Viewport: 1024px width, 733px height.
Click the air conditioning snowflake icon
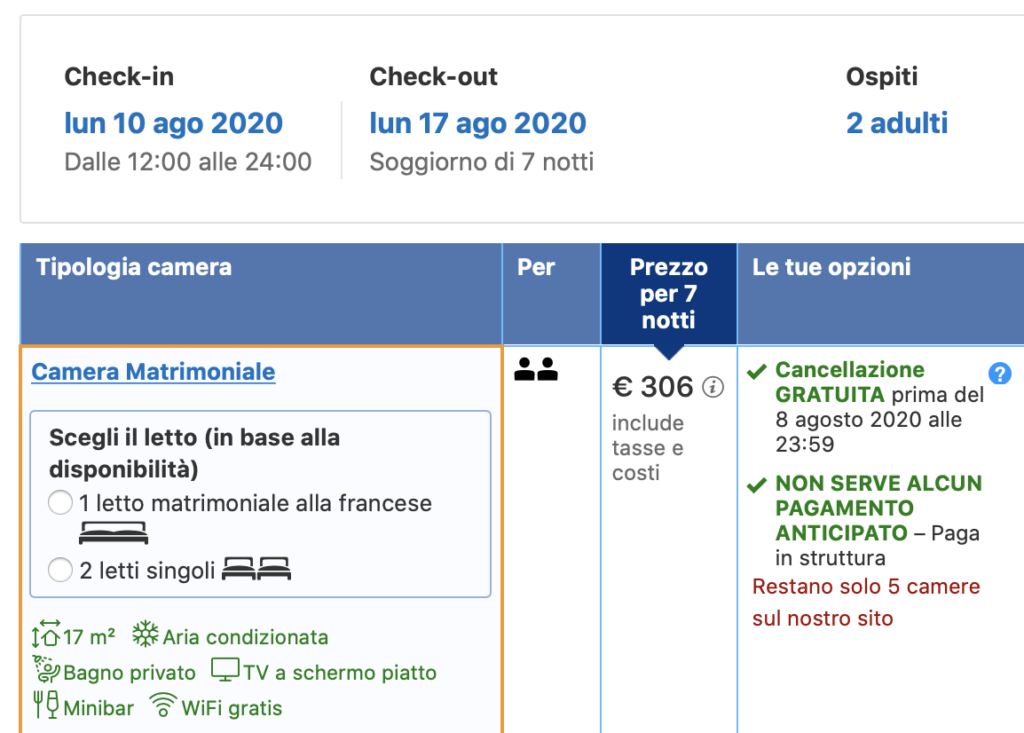(146, 636)
